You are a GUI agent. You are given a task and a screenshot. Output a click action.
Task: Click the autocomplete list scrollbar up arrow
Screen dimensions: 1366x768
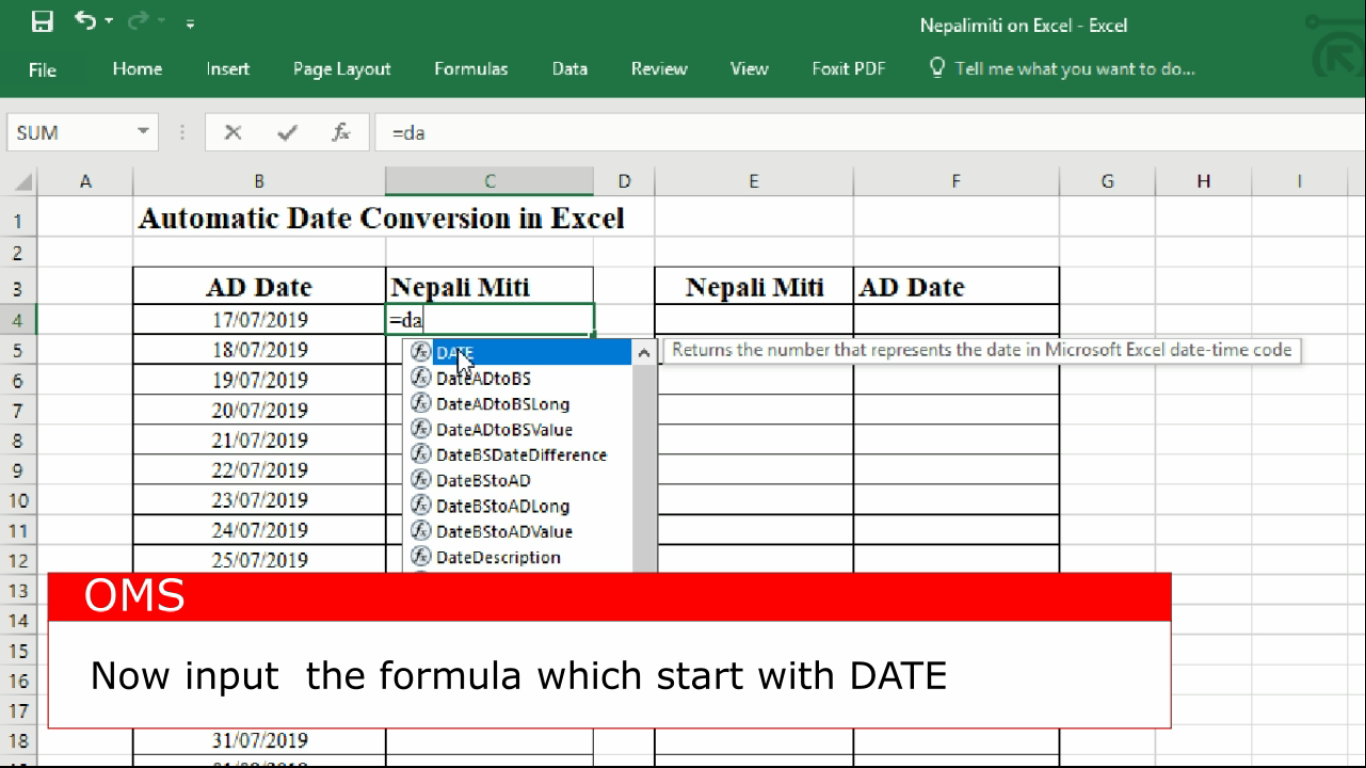point(644,352)
